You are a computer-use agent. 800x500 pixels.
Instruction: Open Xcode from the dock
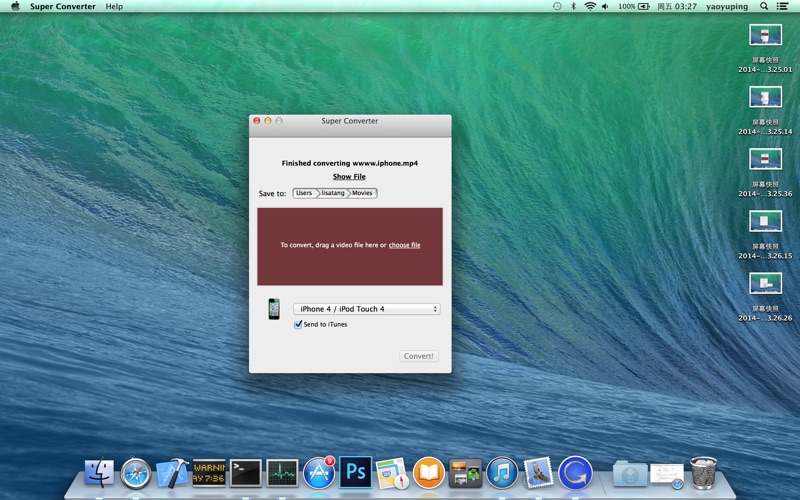pyautogui.click(x=172, y=472)
